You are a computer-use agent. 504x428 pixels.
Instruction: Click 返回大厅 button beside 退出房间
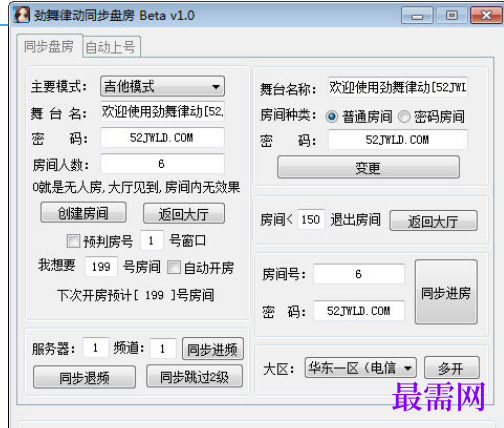433,221
